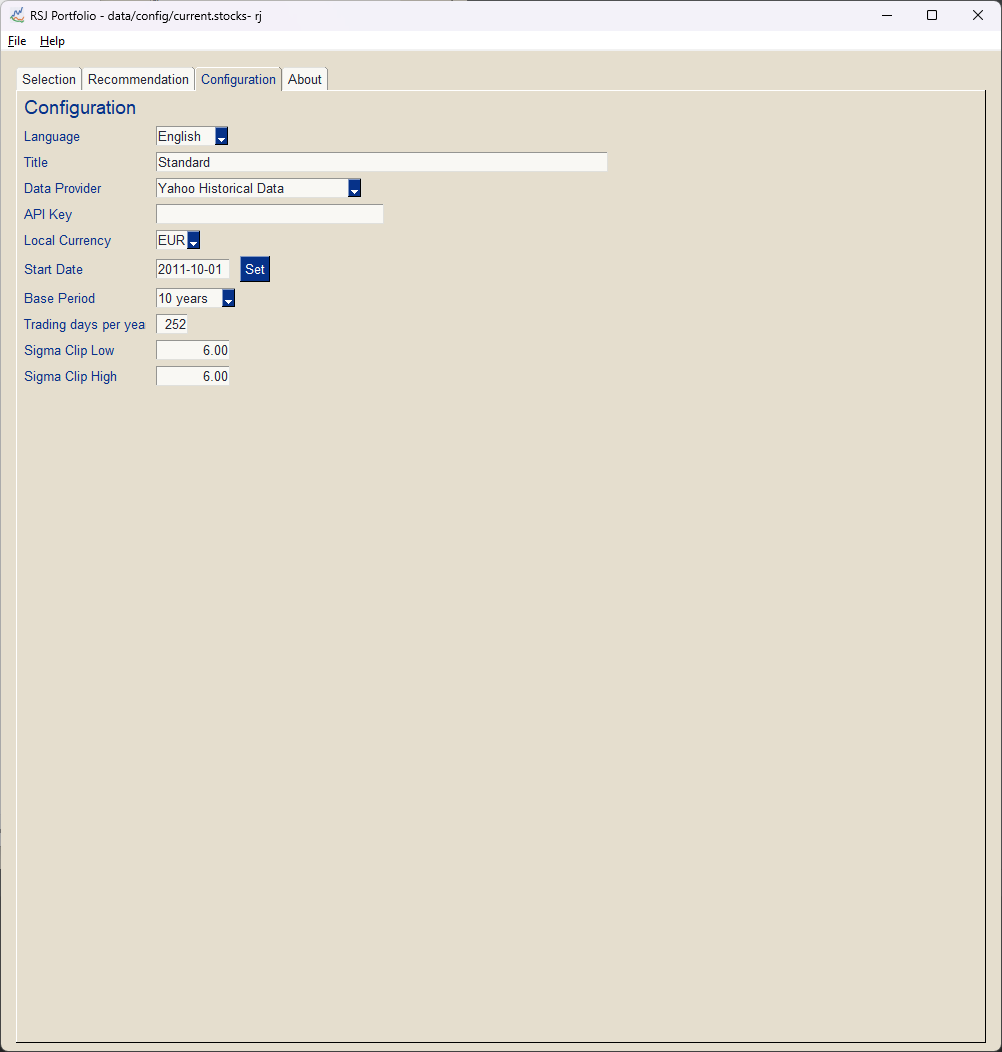Open the English language selector
Image resolution: width=1002 pixels, height=1052 pixels.
185,136
